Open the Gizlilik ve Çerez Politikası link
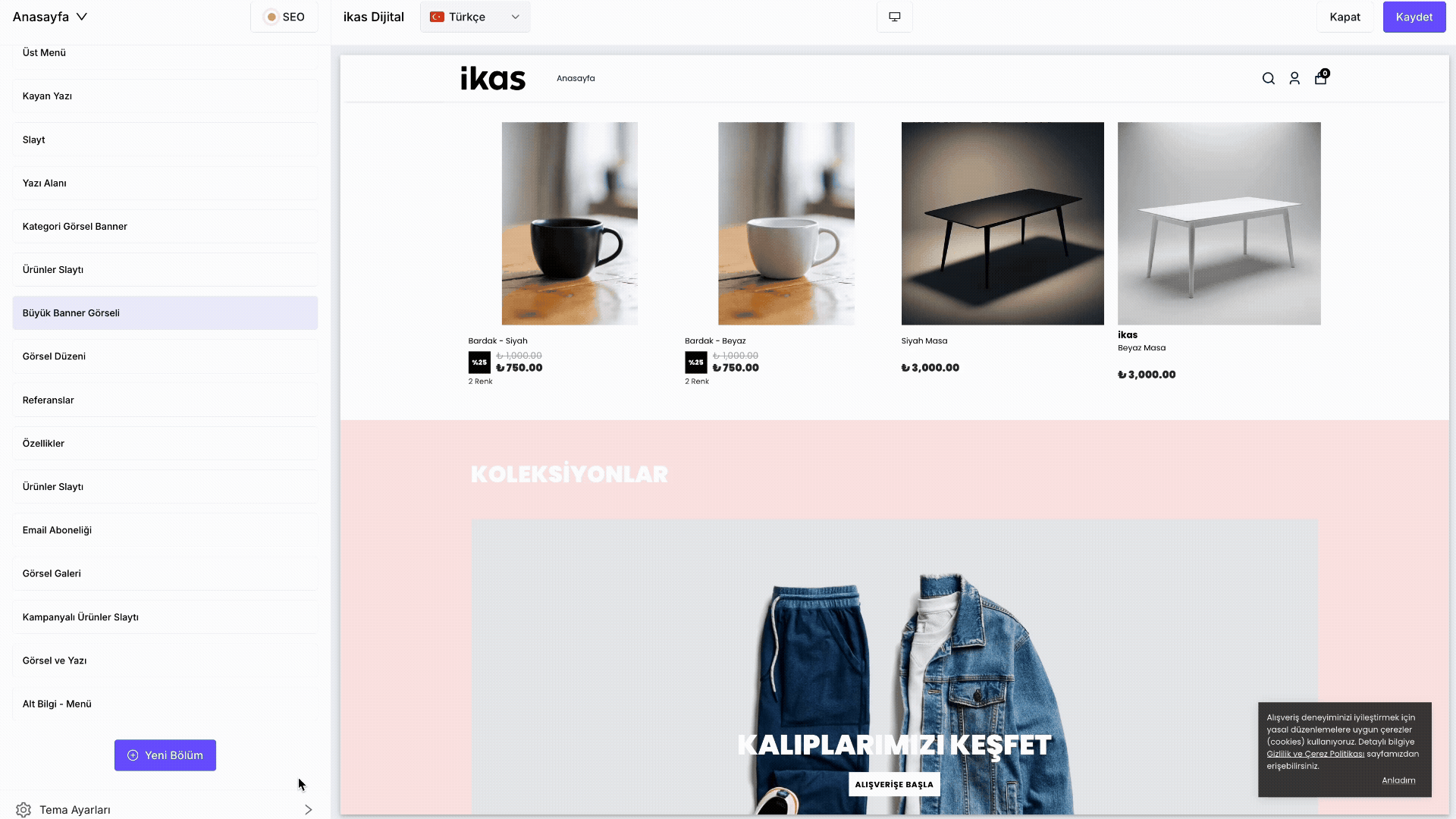Screen dimensions: 1456x819 pos(1315,754)
